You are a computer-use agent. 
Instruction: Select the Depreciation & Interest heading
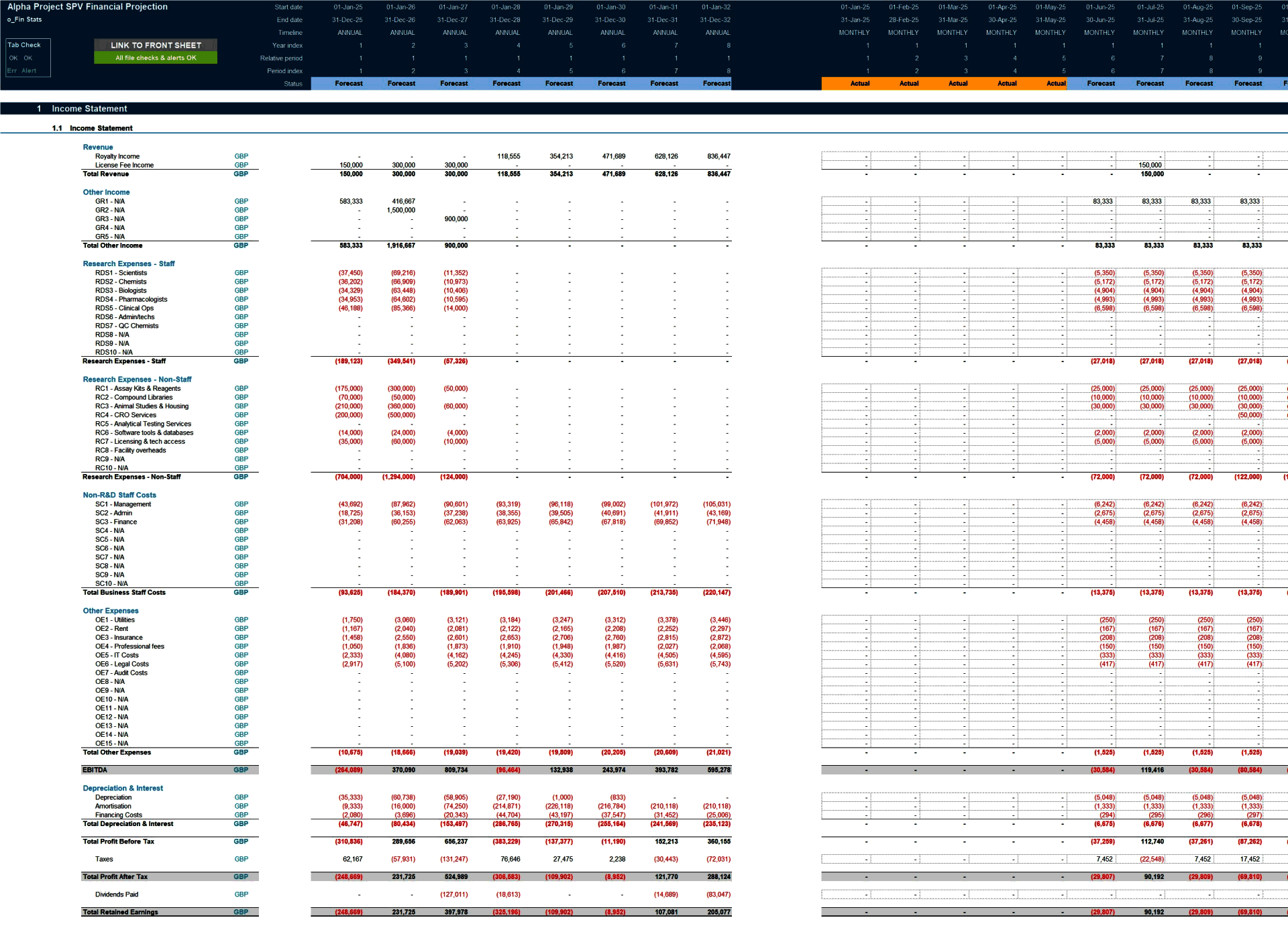pos(123,788)
